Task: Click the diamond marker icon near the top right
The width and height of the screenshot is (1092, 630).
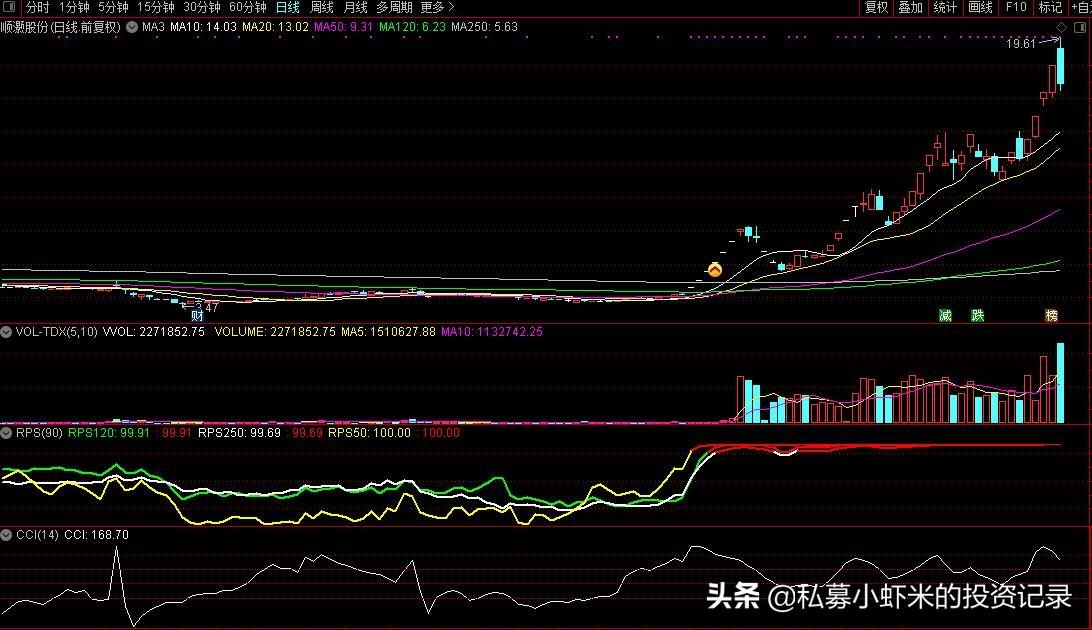Action: tap(1061, 27)
